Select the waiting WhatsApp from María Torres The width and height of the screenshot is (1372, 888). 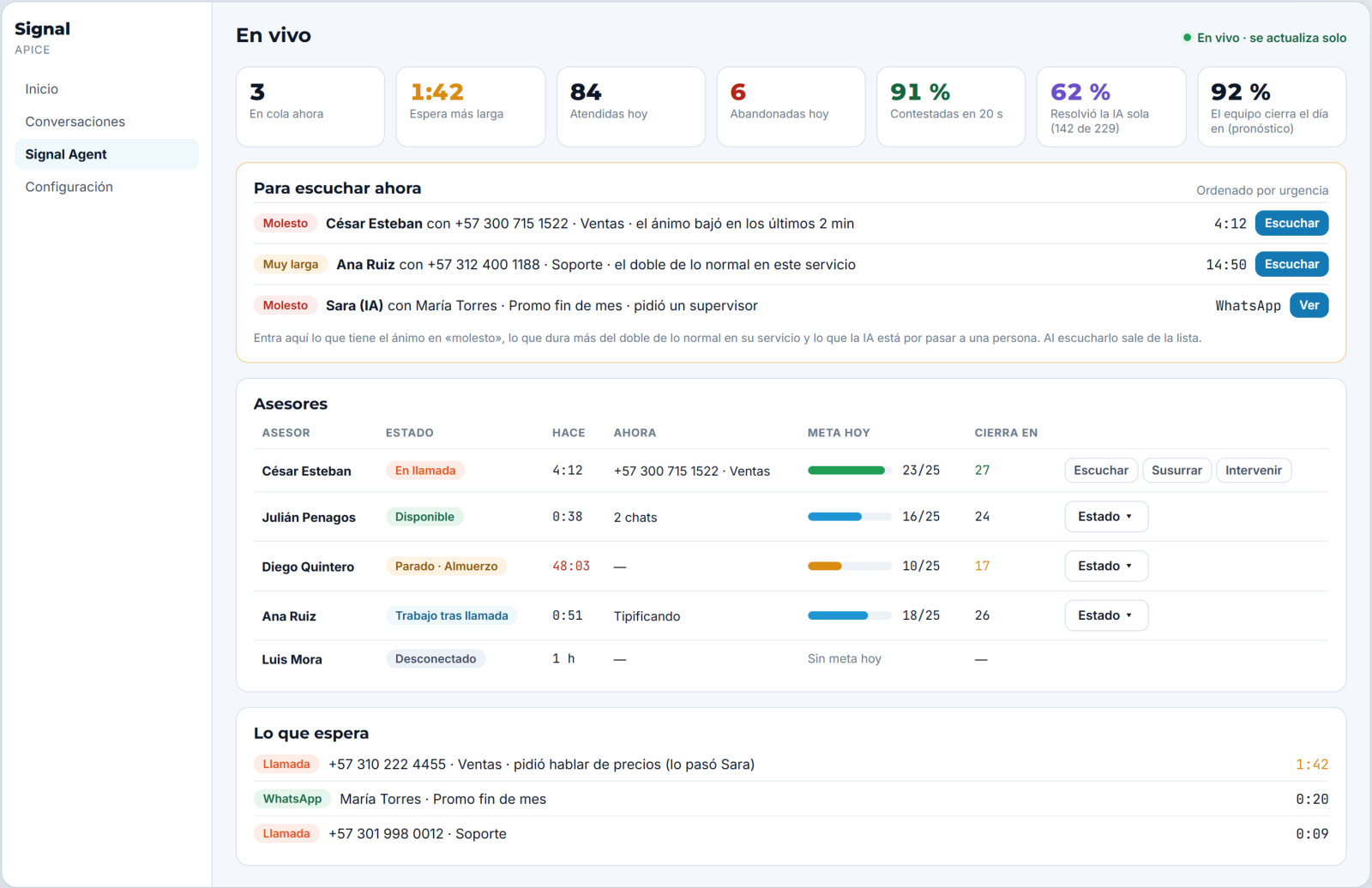(791, 799)
